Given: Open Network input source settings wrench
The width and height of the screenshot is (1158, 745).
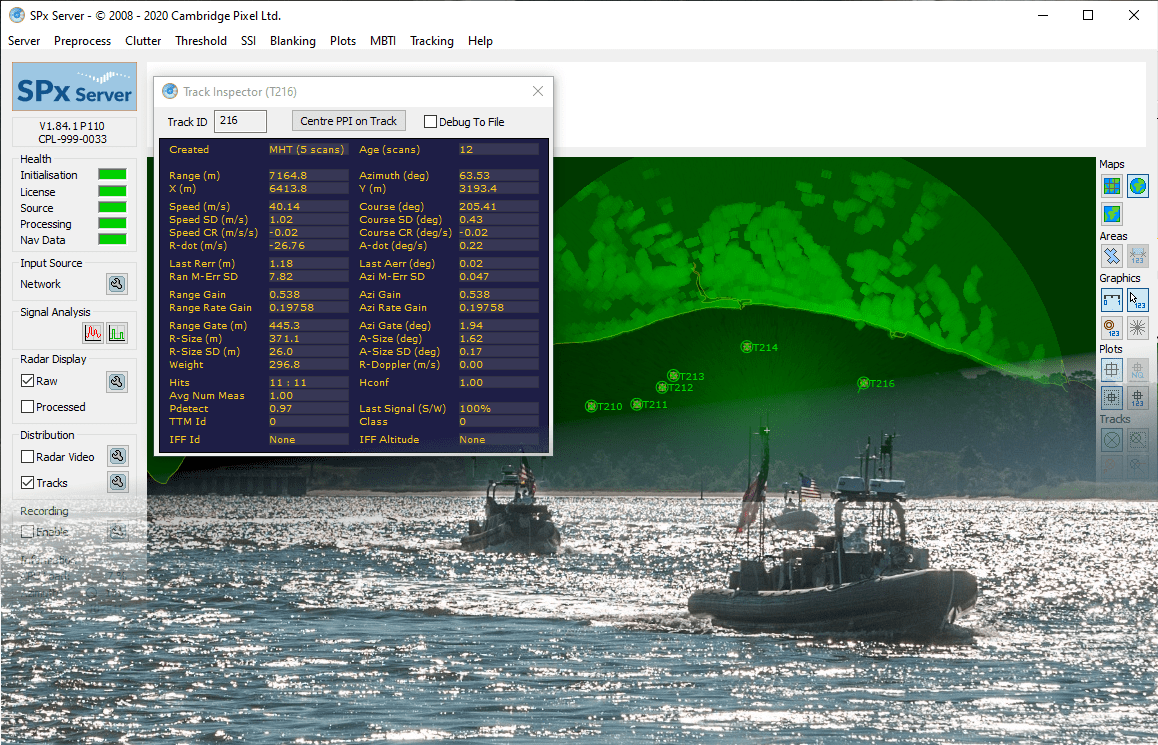Looking at the screenshot, I should [117, 284].
